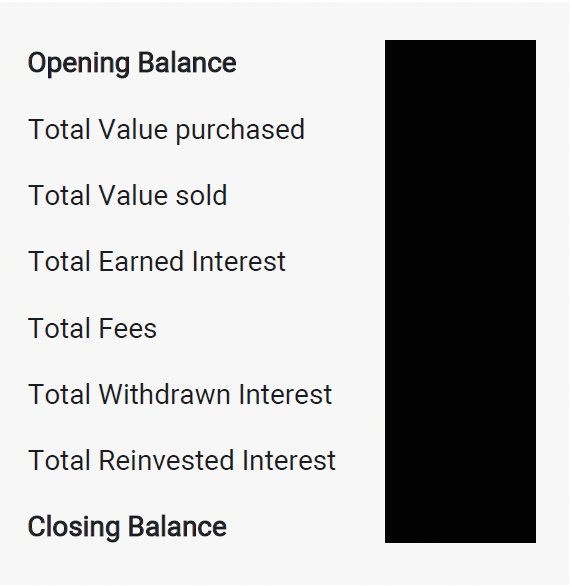The height and width of the screenshot is (587, 572).
Task: Click the word "Opening"
Action: [x=79, y=64]
